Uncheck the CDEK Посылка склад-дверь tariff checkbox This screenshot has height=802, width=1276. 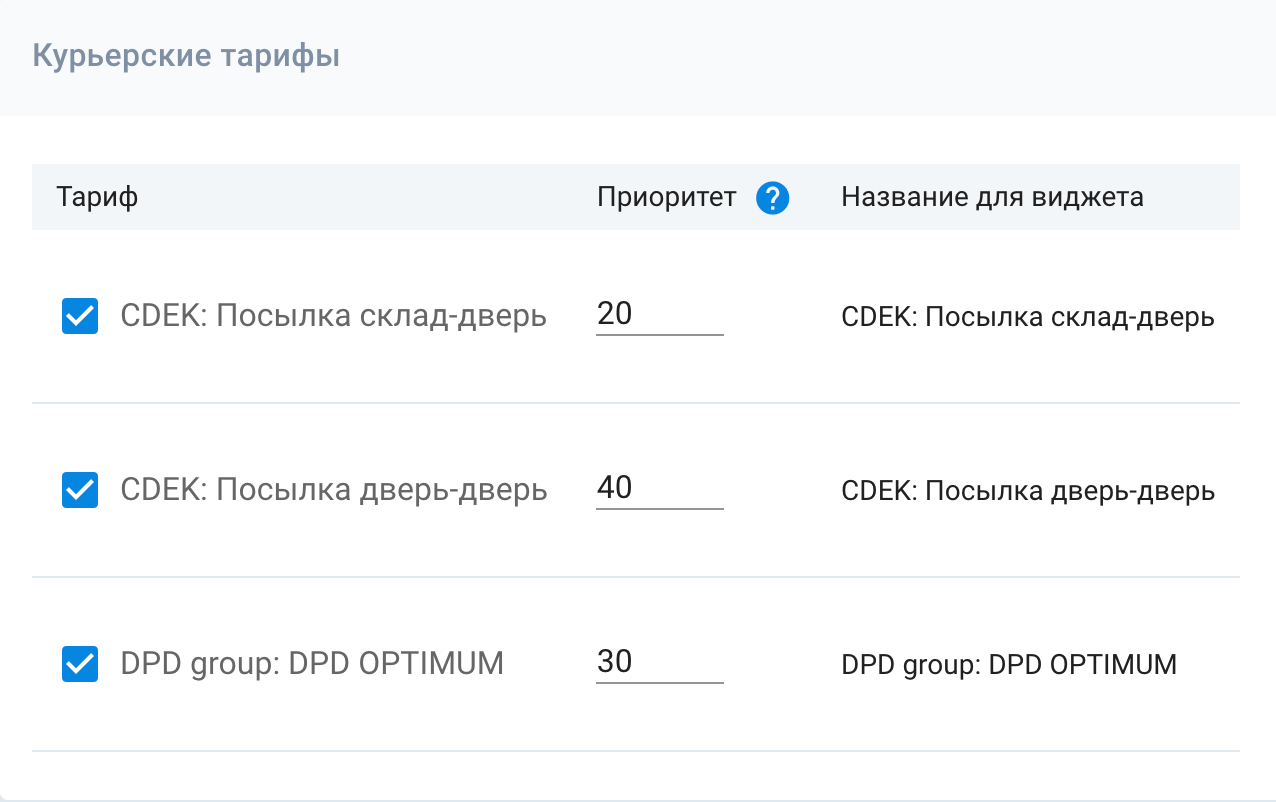80,317
